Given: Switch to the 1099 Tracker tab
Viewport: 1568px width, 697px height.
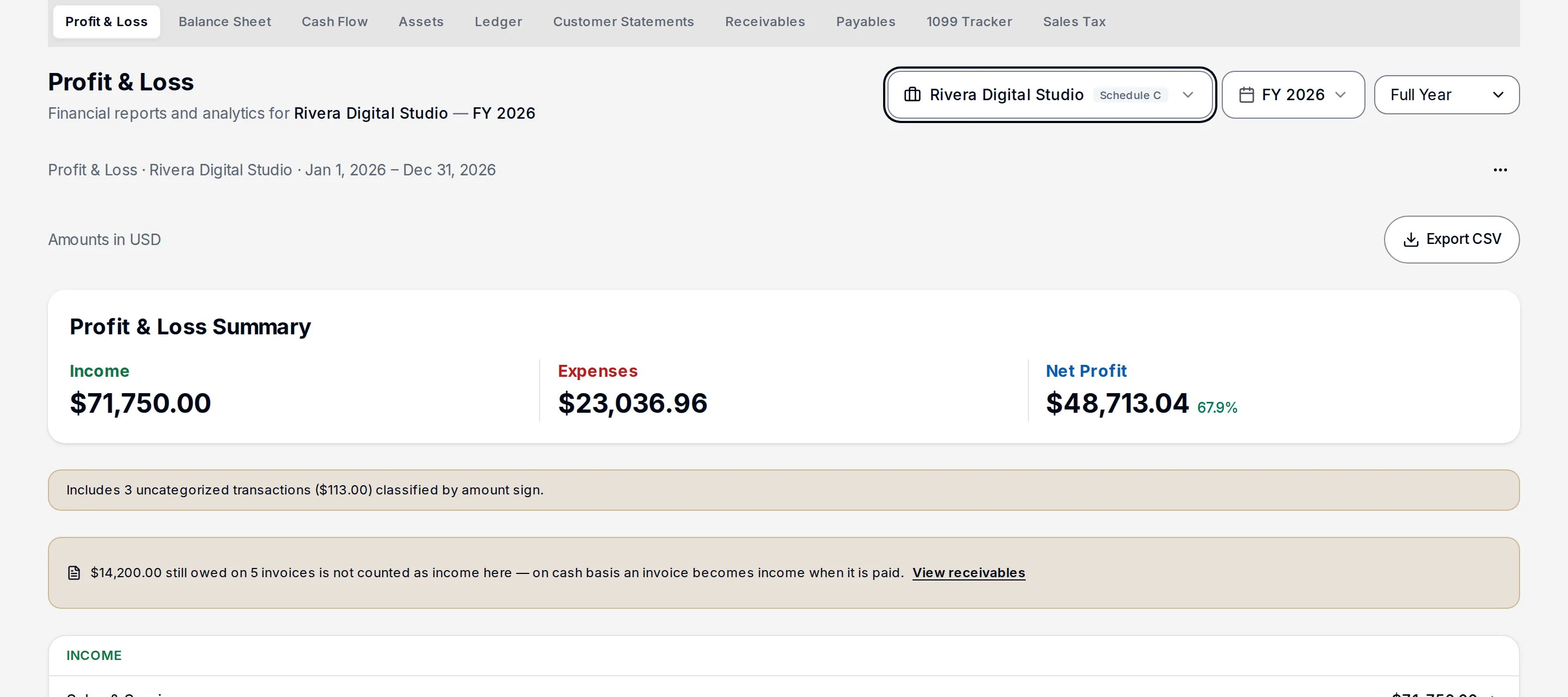Looking at the screenshot, I should point(969,22).
